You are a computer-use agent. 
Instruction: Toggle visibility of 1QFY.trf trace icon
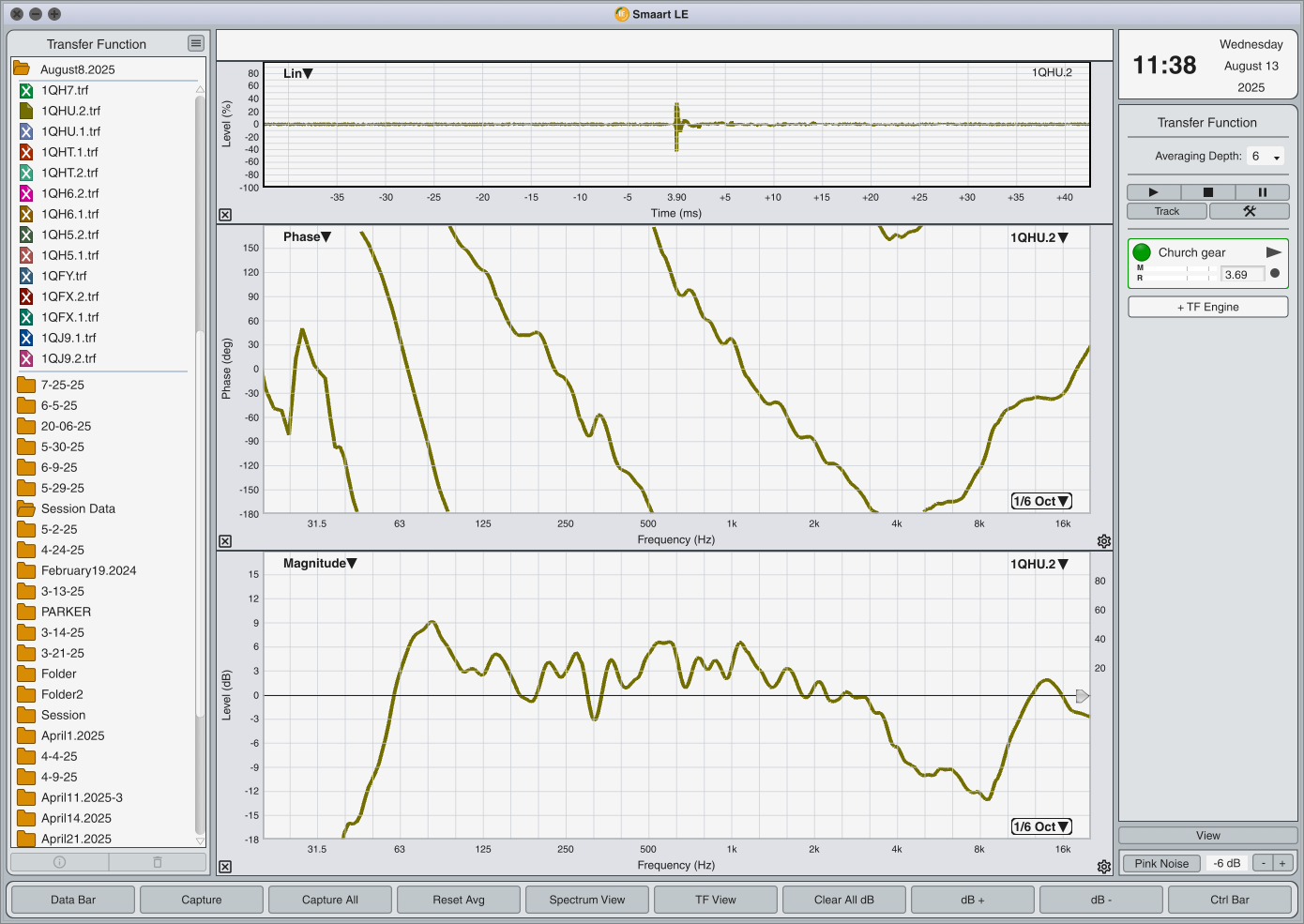[26, 276]
